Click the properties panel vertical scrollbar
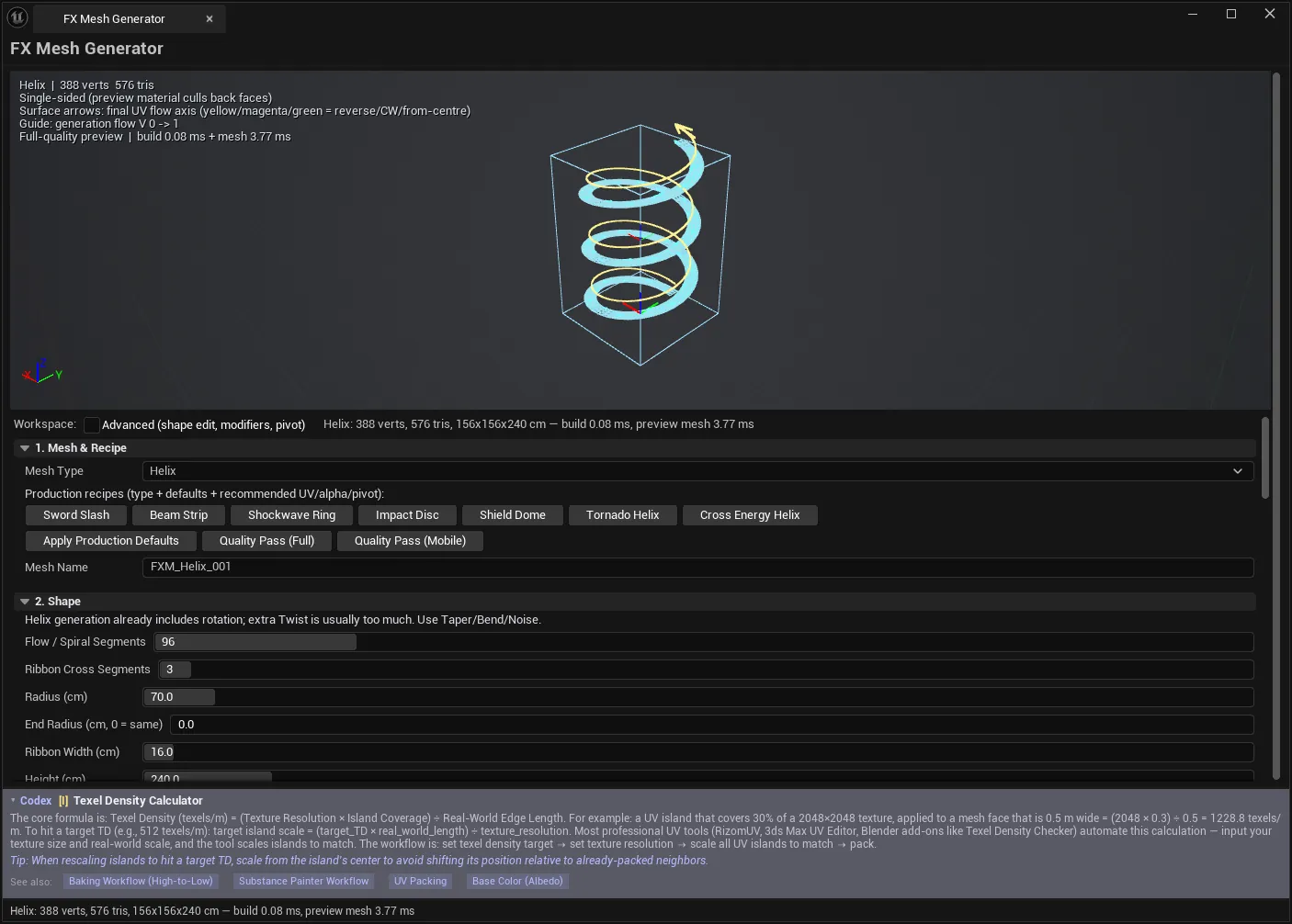The image size is (1292, 924). (x=1265, y=458)
